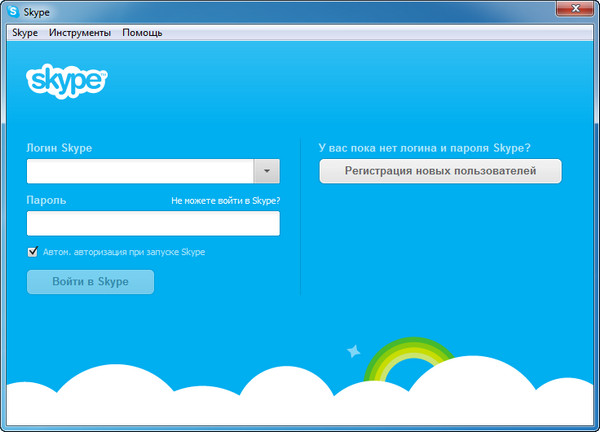This screenshot has width=600, height=432.
Task: Open the Помощь menu
Action: (142, 33)
